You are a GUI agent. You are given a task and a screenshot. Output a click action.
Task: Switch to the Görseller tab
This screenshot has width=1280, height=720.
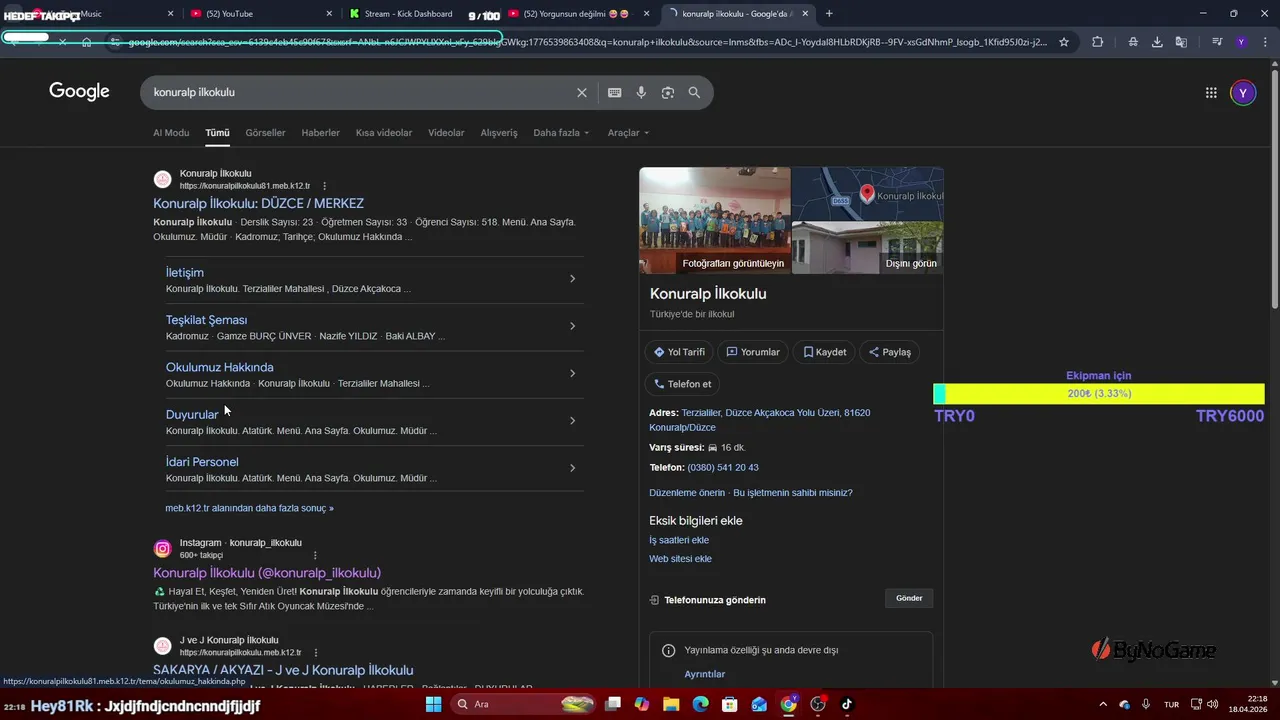(265, 133)
